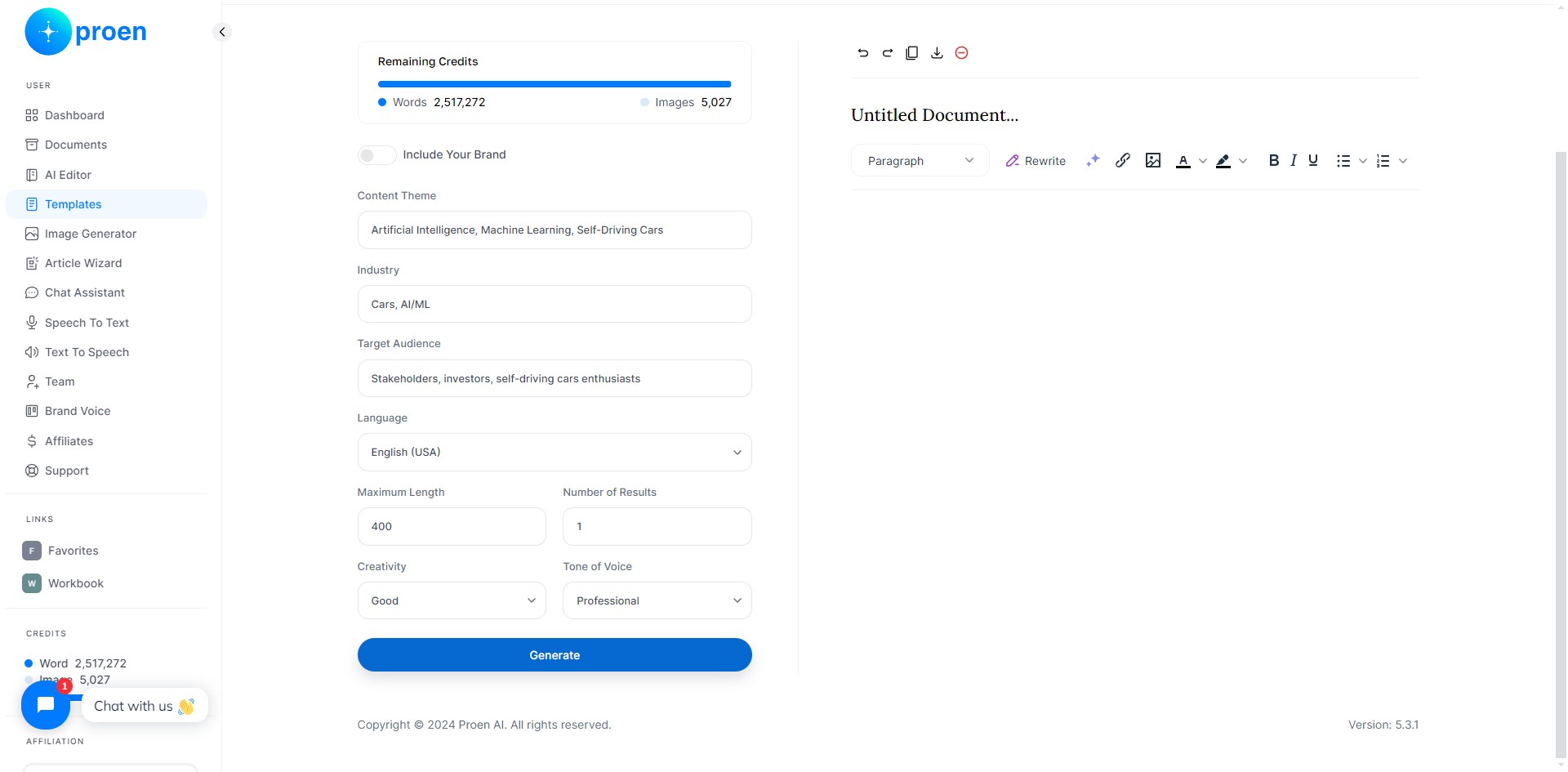Screen dimensions: 1568x772
Task: Expand numbered list style chevron
Action: [1403, 161]
